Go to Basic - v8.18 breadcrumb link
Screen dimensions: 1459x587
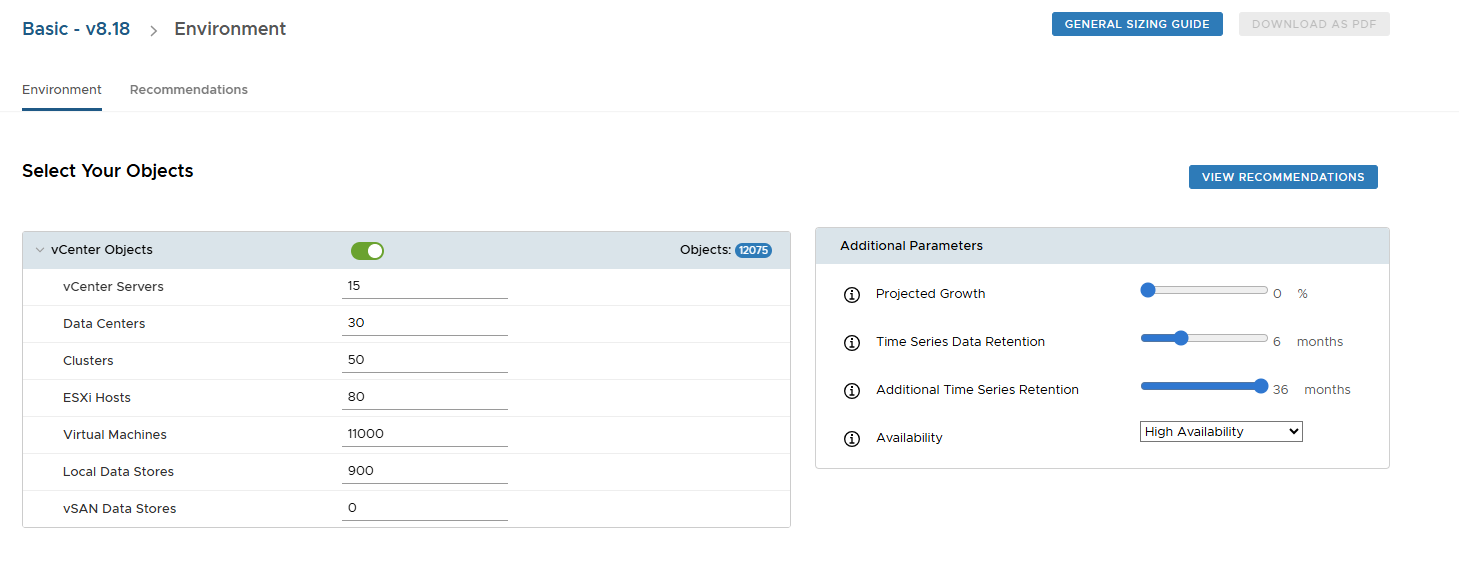76,29
